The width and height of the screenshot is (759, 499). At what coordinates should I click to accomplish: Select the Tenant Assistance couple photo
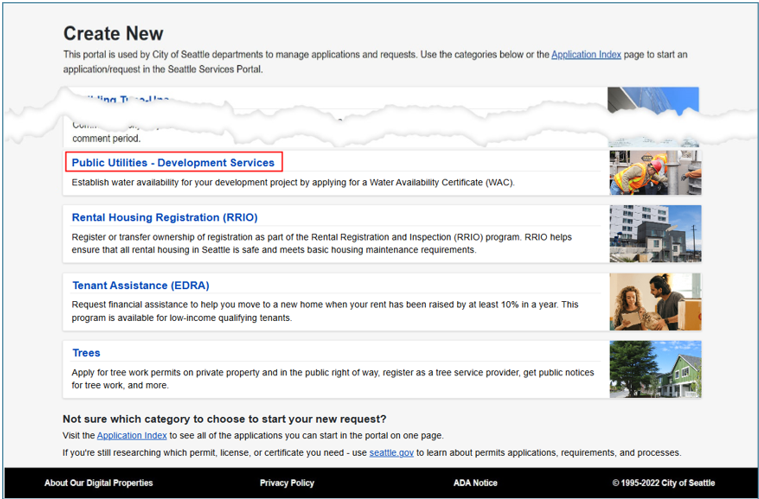[654, 301]
